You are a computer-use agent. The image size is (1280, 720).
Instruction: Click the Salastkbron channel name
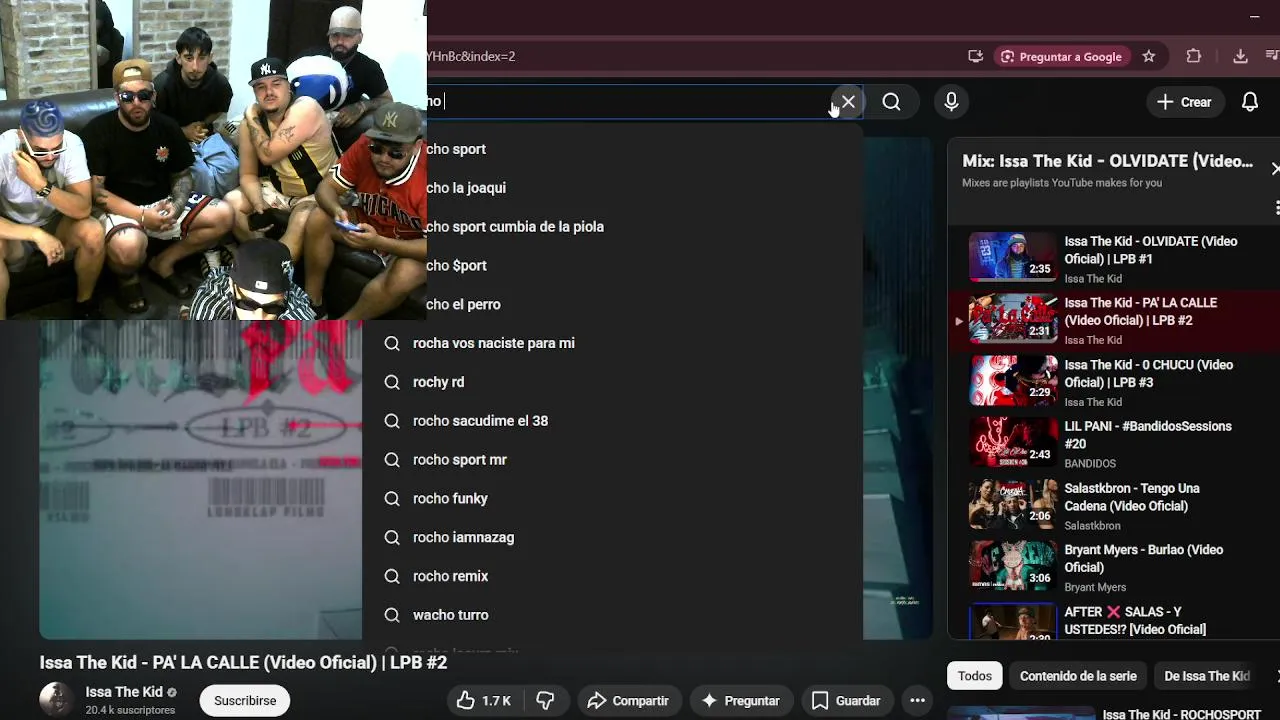point(1092,526)
